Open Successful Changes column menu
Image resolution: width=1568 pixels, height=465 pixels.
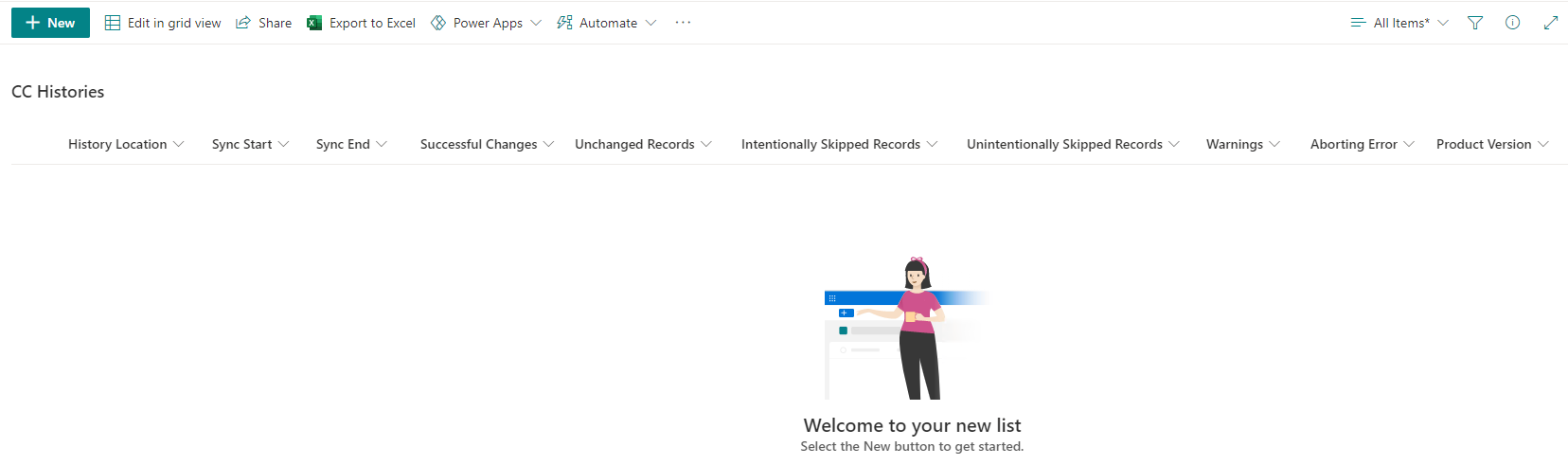(x=487, y=144)
